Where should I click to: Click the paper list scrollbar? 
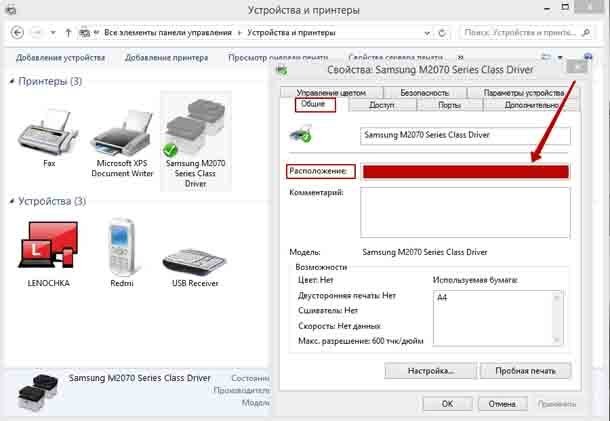tap(557, 318)
